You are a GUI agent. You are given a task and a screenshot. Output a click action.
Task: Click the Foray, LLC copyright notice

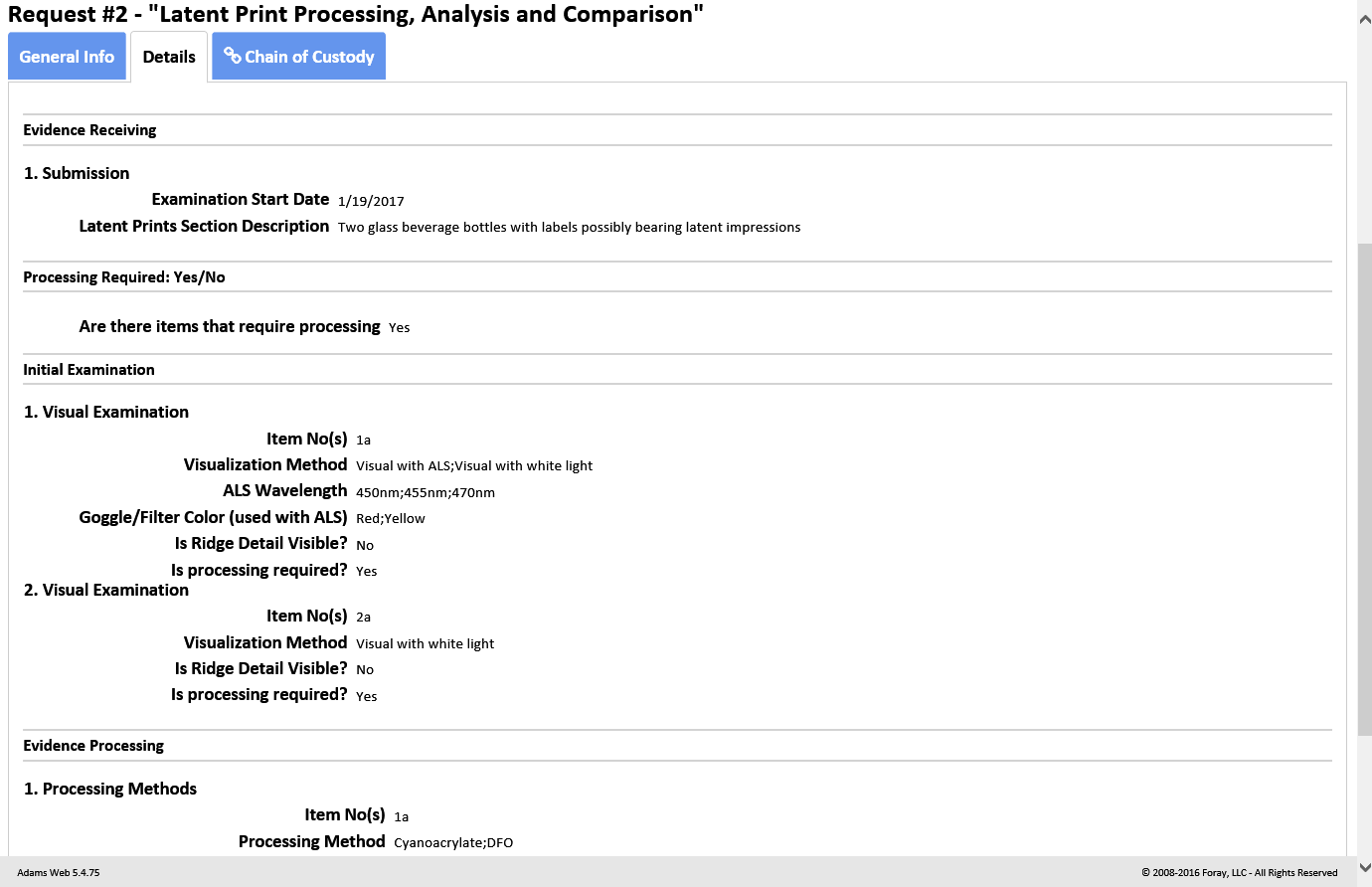(1239, 873)
